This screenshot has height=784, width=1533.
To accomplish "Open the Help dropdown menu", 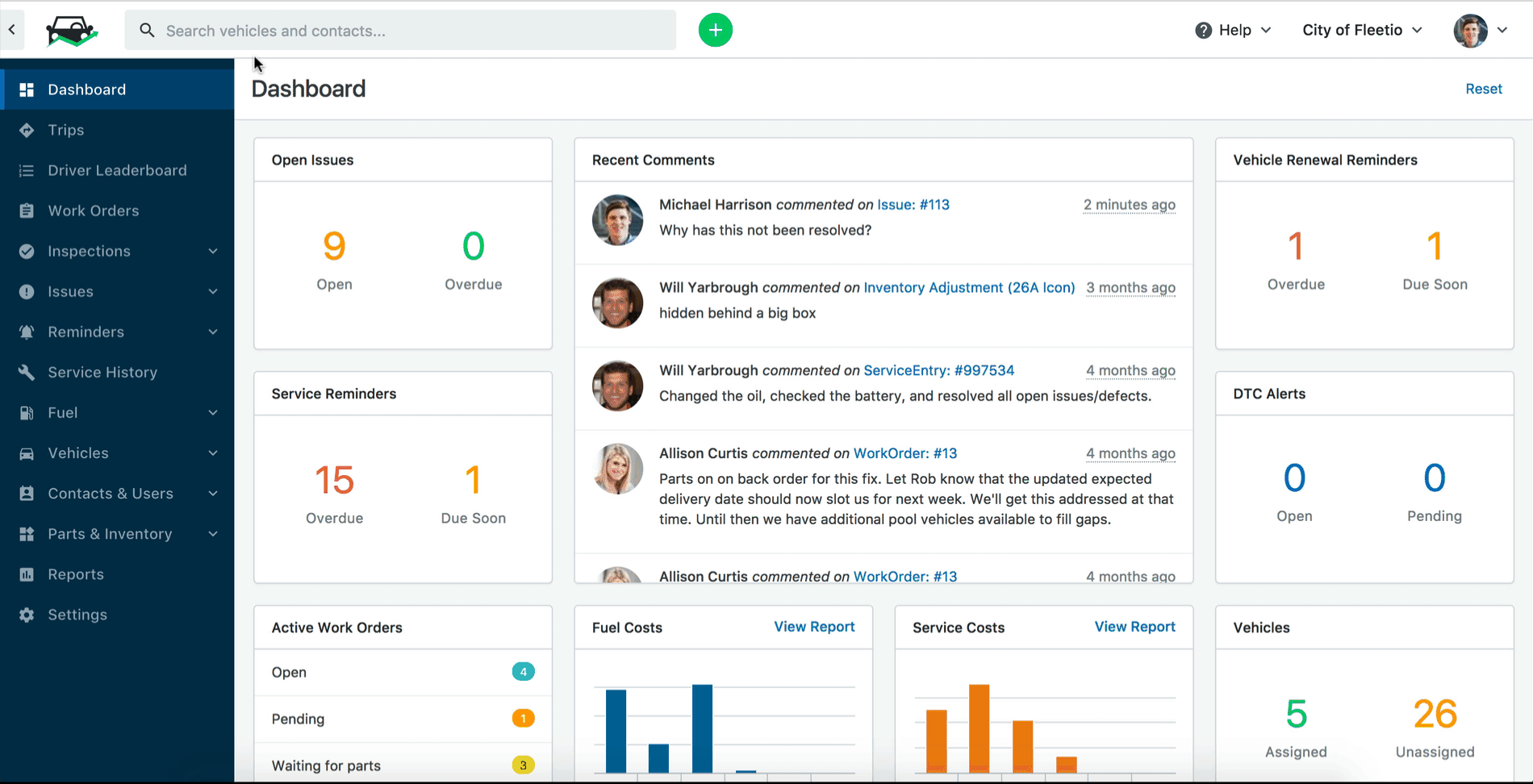I will (x=1233, y=30).
